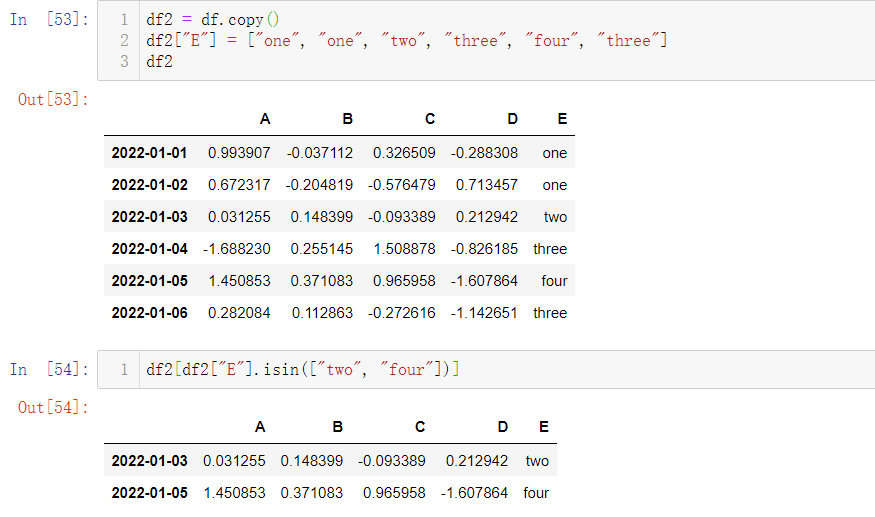Click row index 2022-01-05 in second table

coord(150,493)
